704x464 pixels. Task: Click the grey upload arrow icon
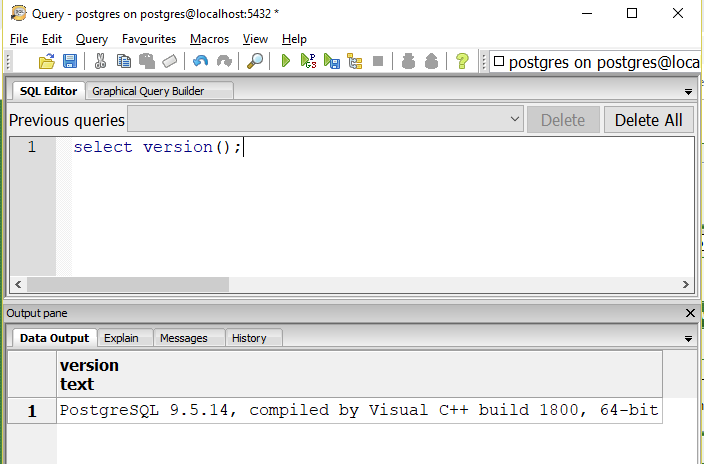tap(431, 61)
